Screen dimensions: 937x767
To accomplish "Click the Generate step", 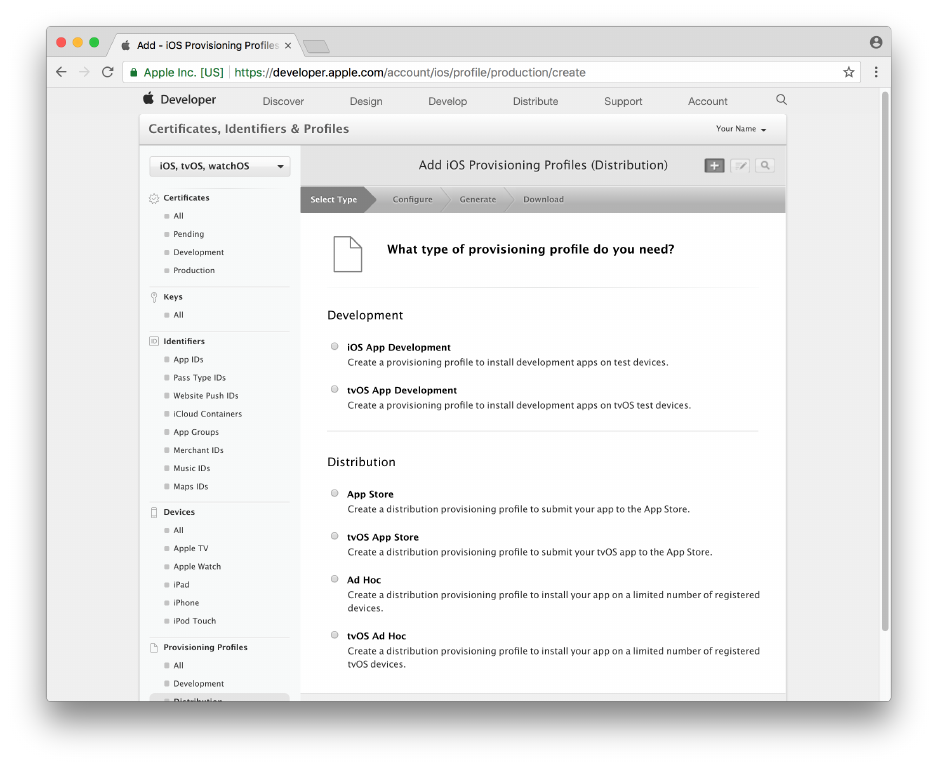I will [x=477, y=200].
